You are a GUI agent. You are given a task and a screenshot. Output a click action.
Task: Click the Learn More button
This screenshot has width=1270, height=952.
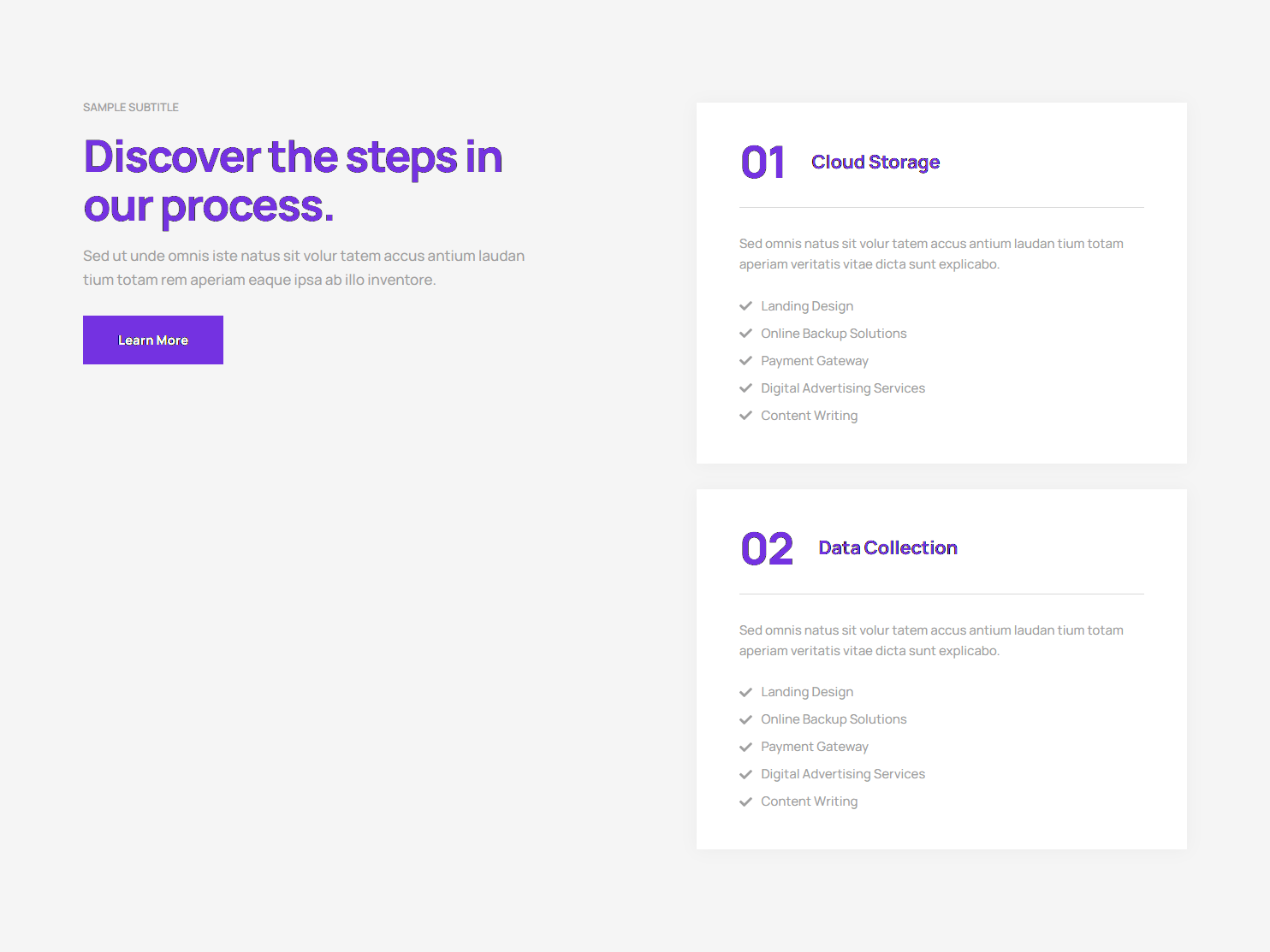pyautogui.click(x=153, y=340)
